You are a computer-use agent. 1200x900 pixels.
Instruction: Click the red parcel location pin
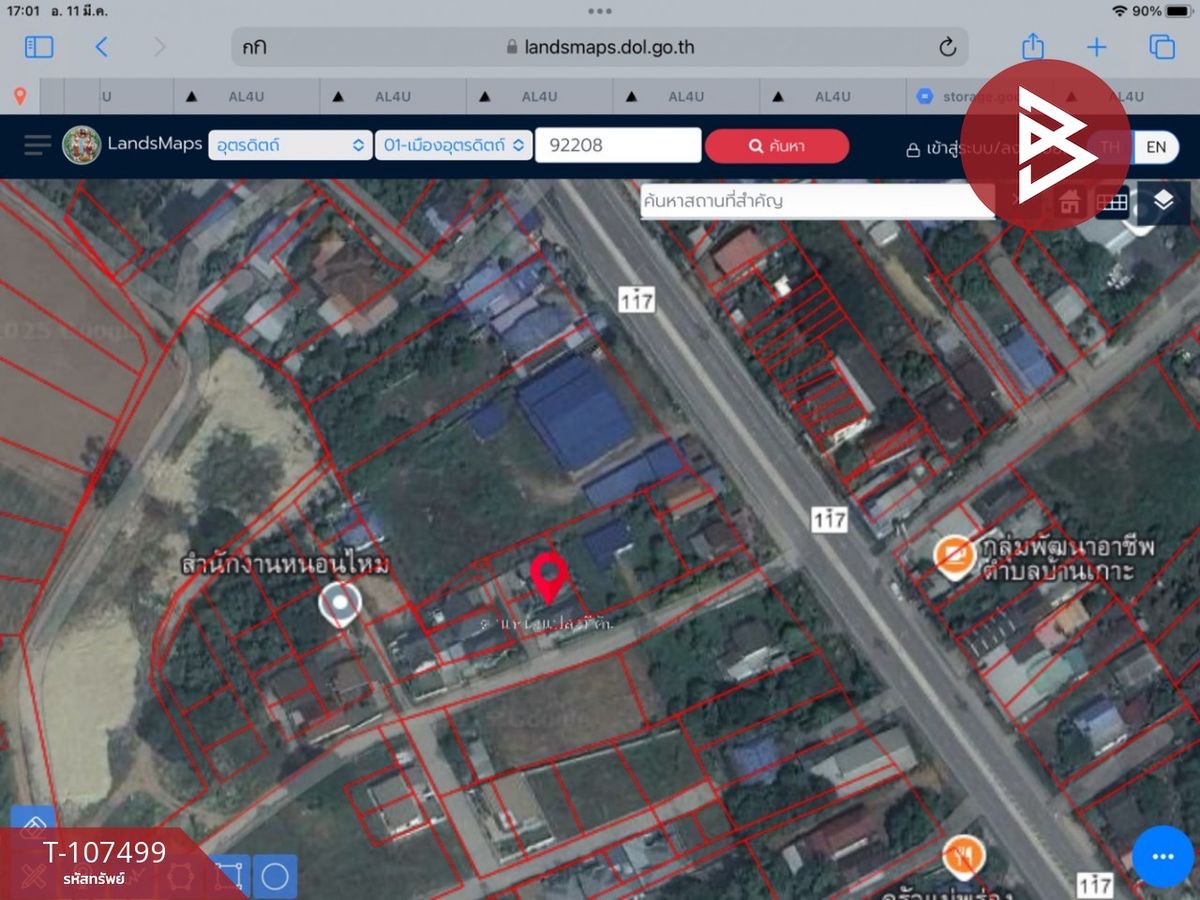[x=549, y=577]
